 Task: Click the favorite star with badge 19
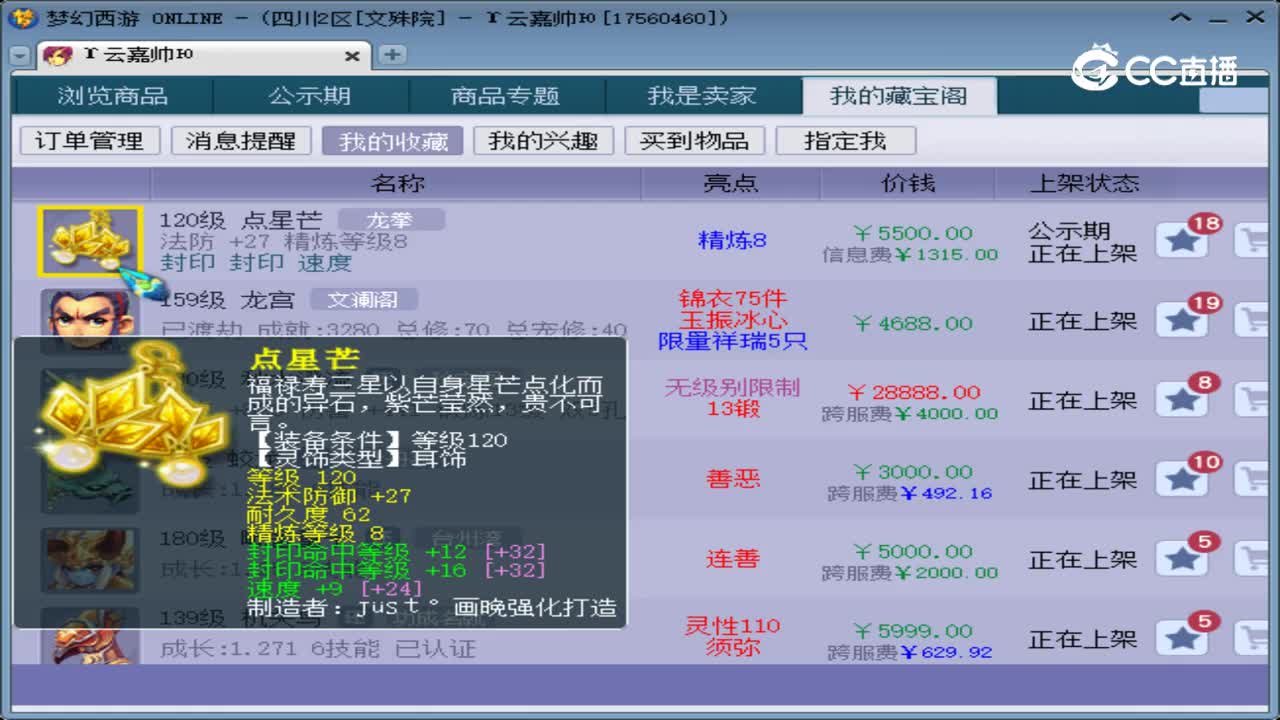tap(1182, 321)
